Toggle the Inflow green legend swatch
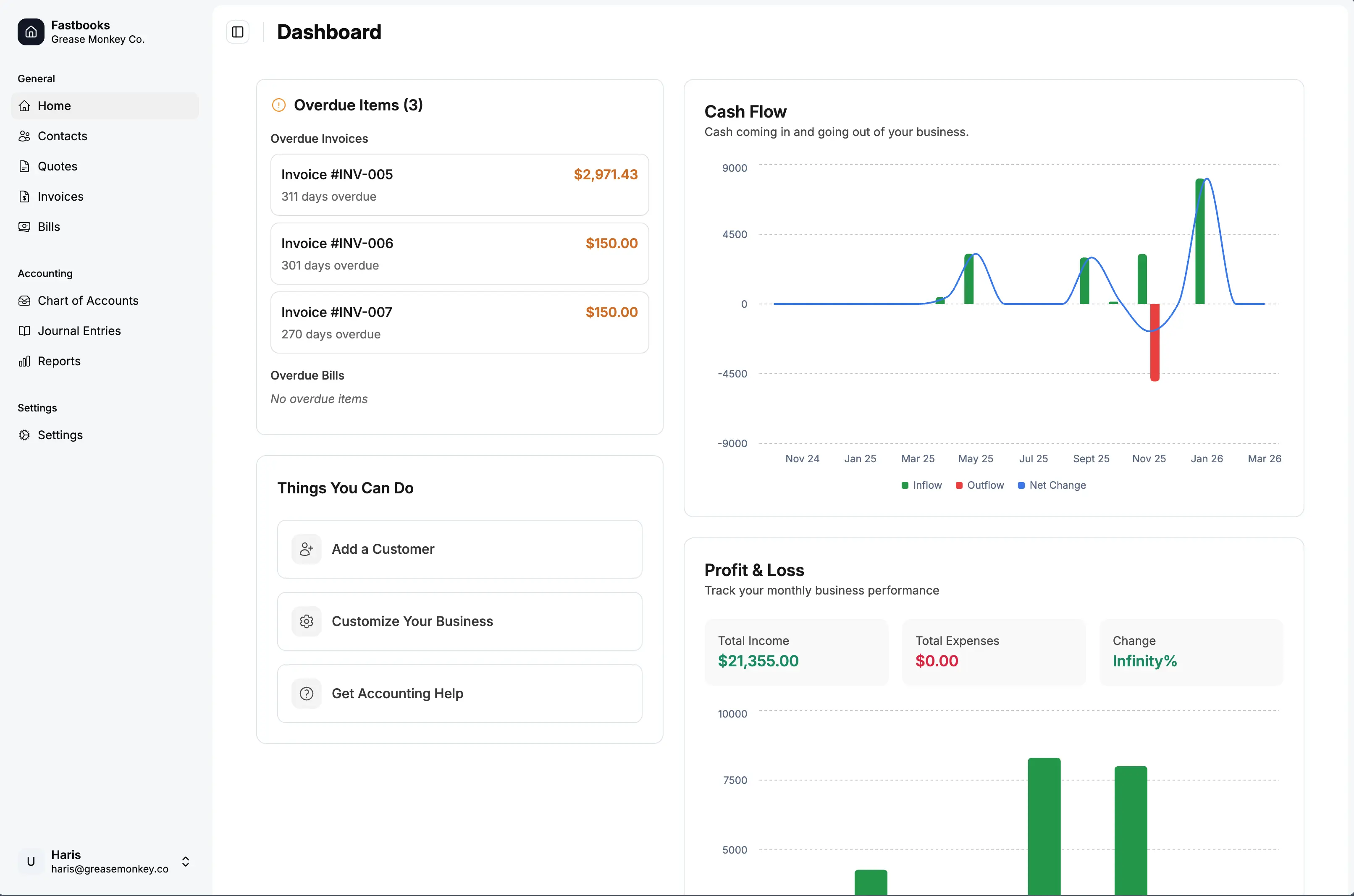This screenshot has height=896, width=1354. click(905, 485)
